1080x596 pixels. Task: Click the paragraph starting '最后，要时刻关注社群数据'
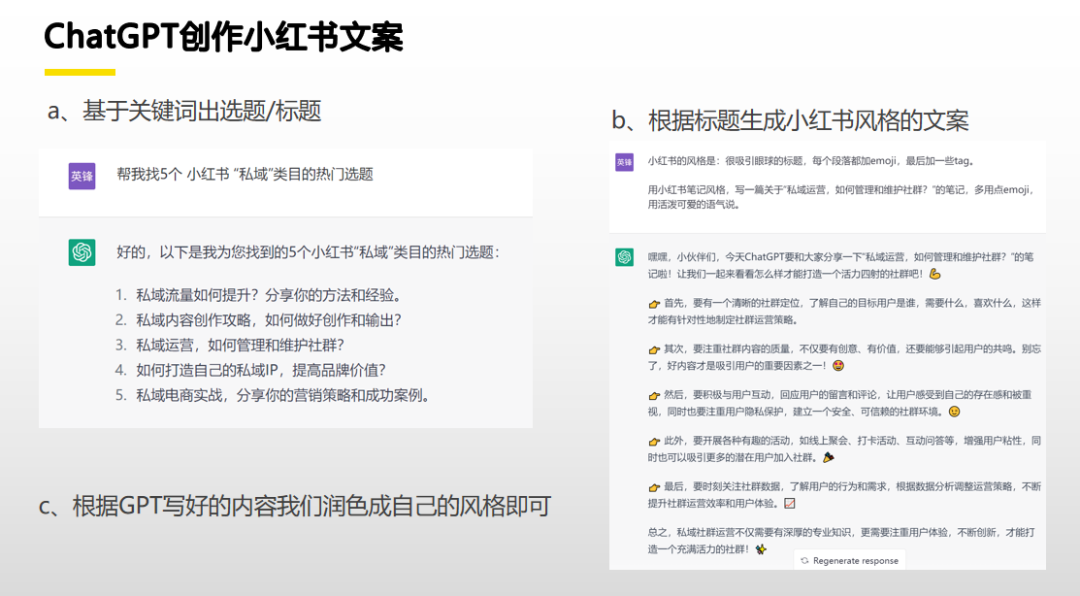point(844,495)
